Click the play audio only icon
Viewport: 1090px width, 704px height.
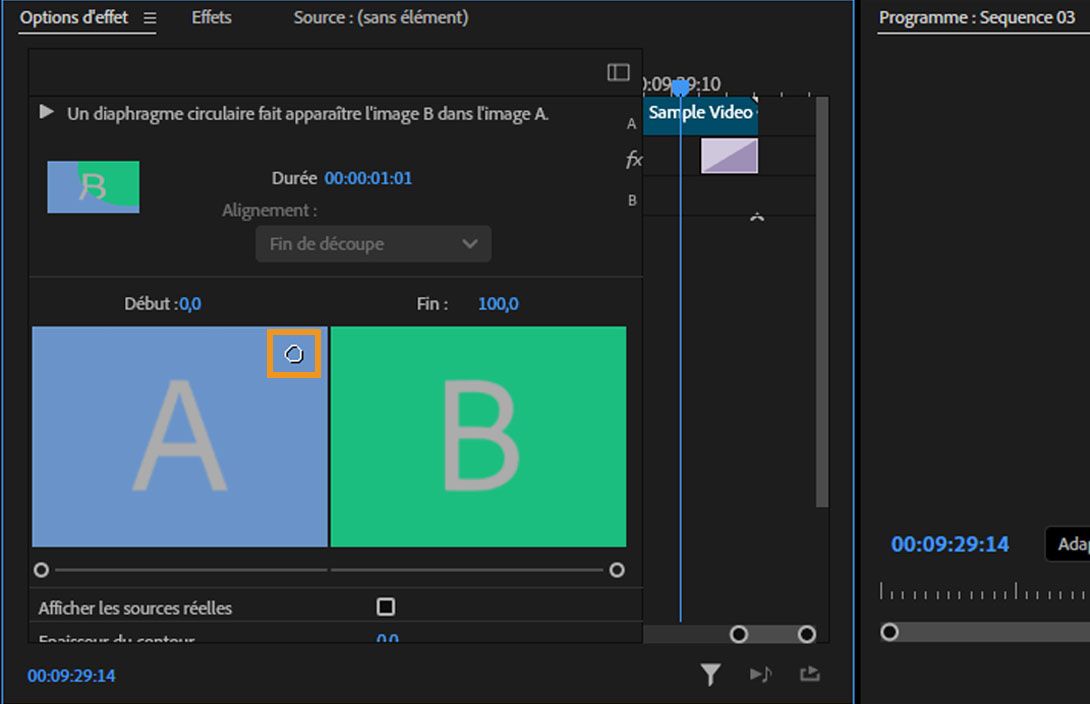tap(761, 675)
